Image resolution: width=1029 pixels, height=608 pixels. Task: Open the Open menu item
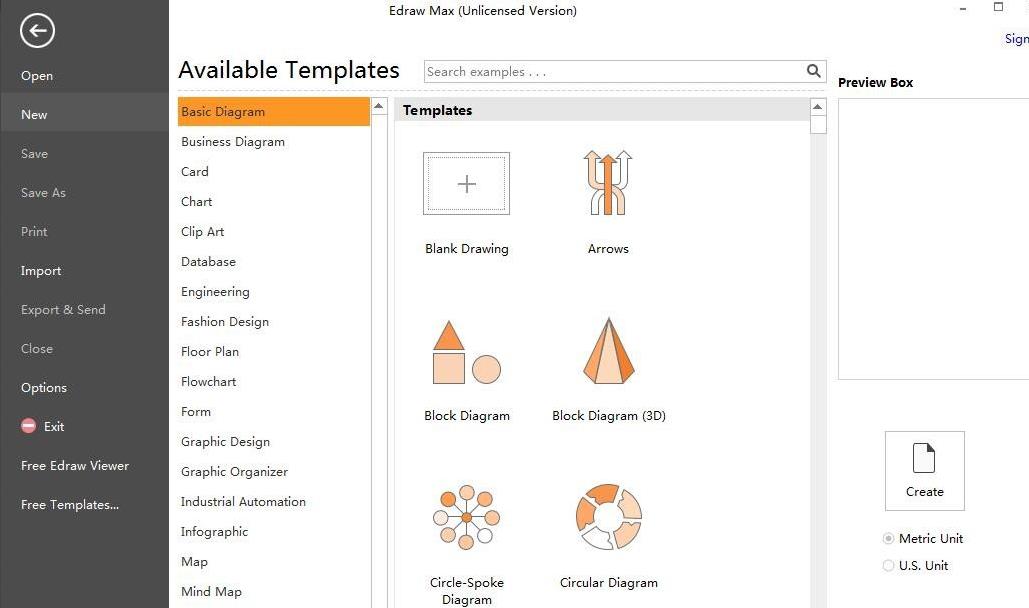tap(37, 76)
